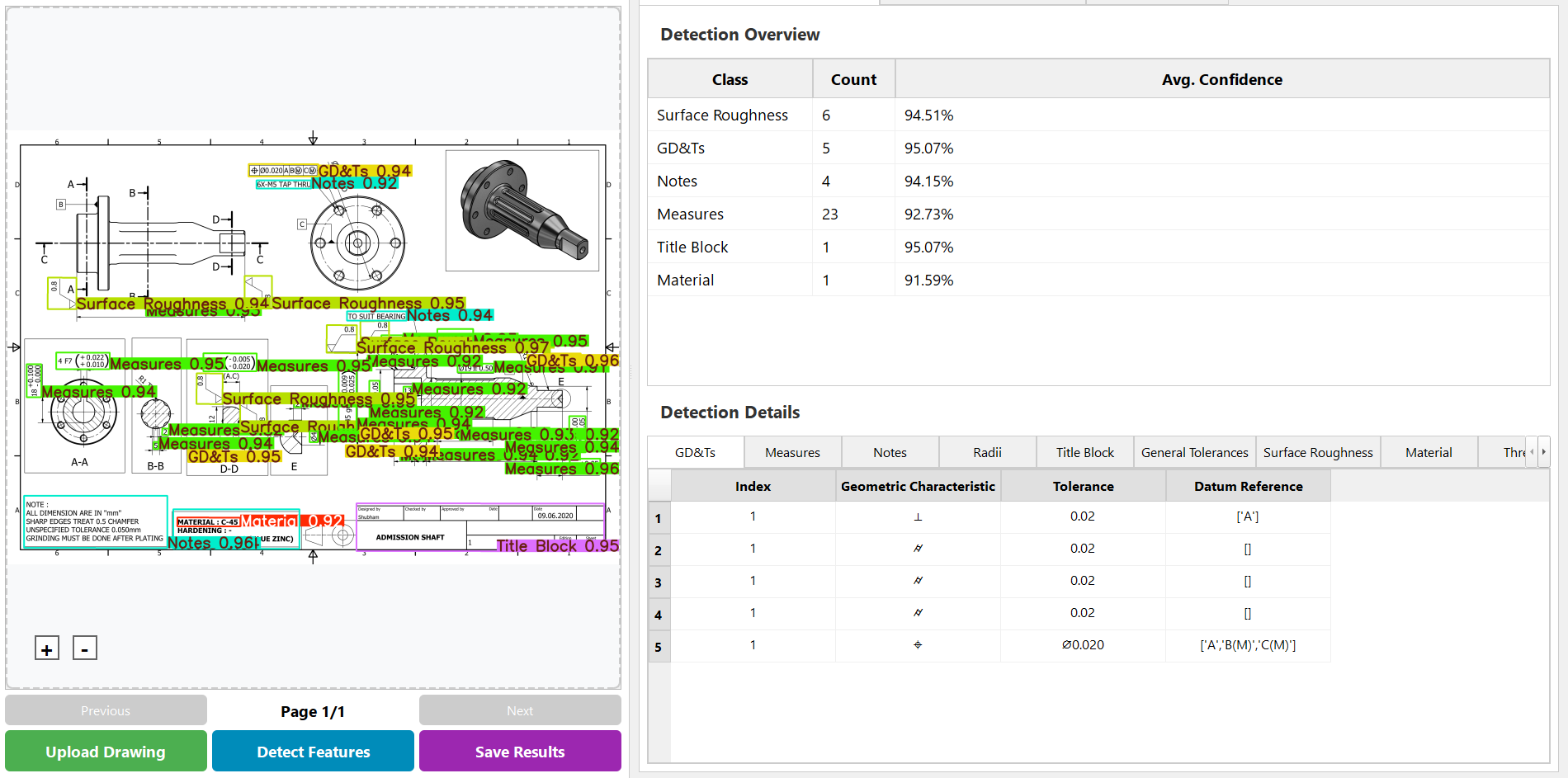Click the 3D shaft render thumbnail
The width and height of the screenshot is (1568, 778).
(522, 210)
